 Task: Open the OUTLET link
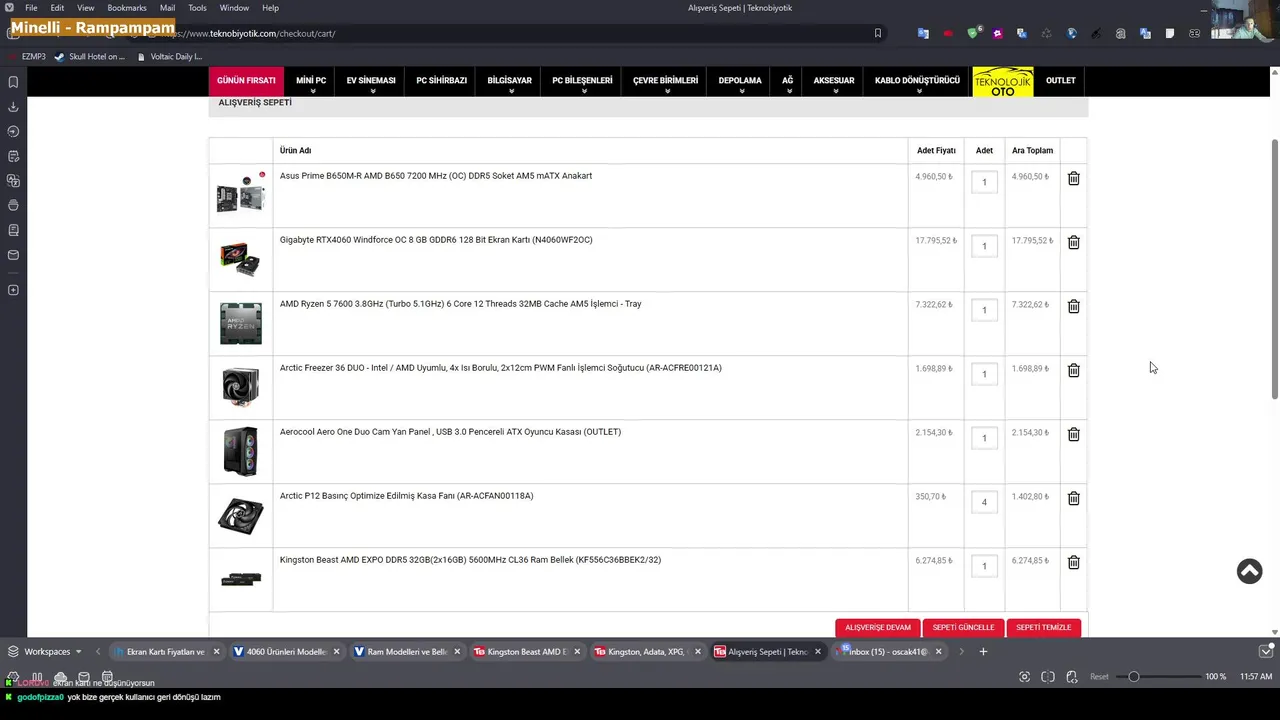1061,81
